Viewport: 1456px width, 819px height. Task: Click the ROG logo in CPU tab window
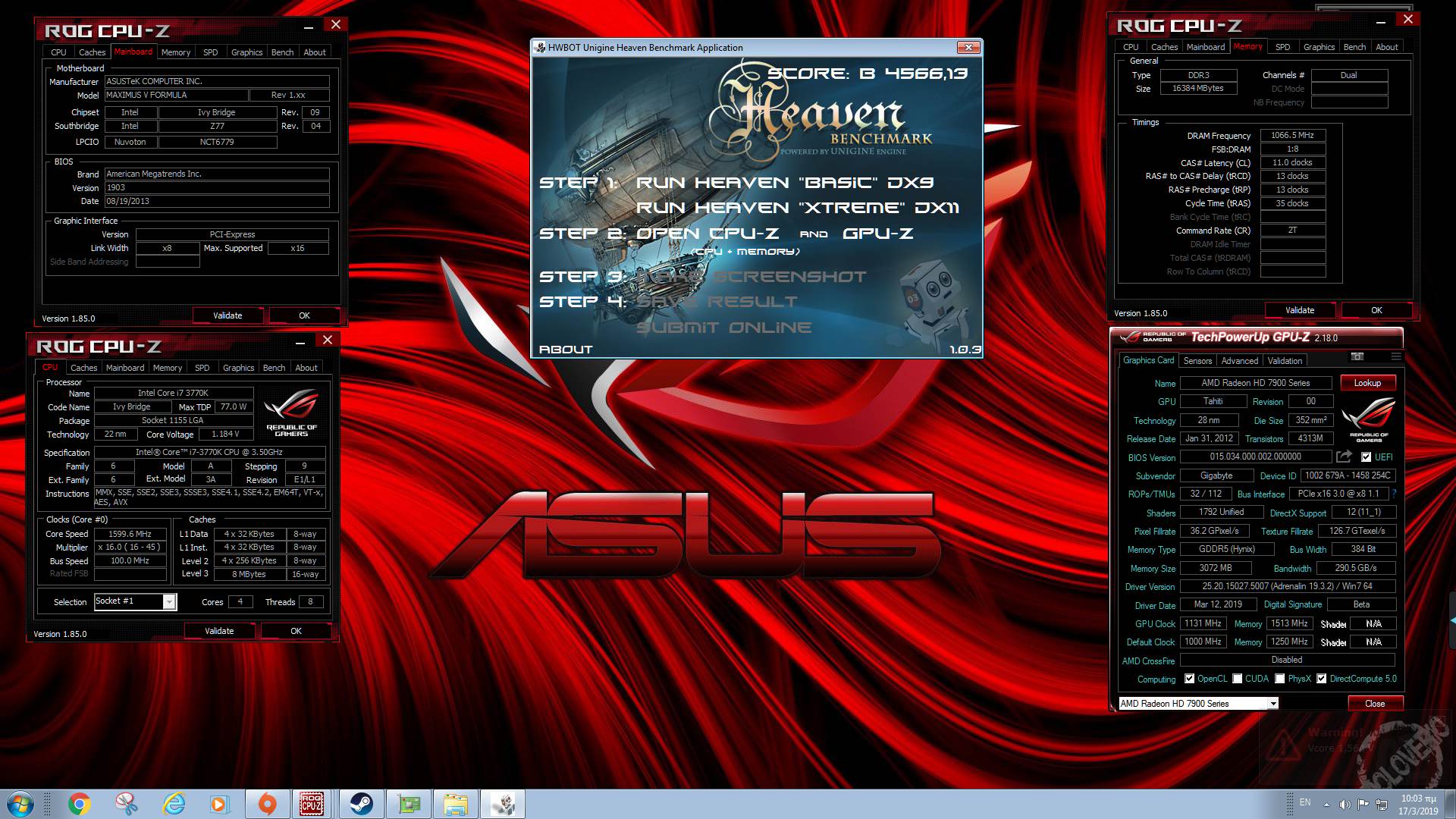[x=292, y=412]
